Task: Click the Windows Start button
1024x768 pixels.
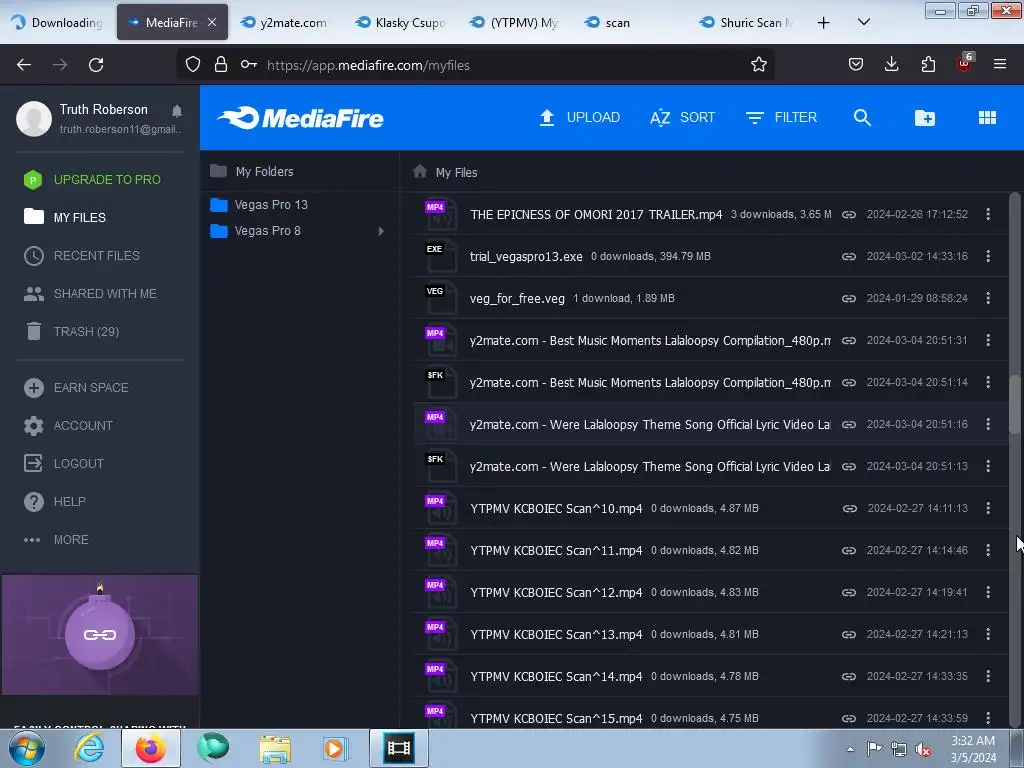Action: coord(26,748)
